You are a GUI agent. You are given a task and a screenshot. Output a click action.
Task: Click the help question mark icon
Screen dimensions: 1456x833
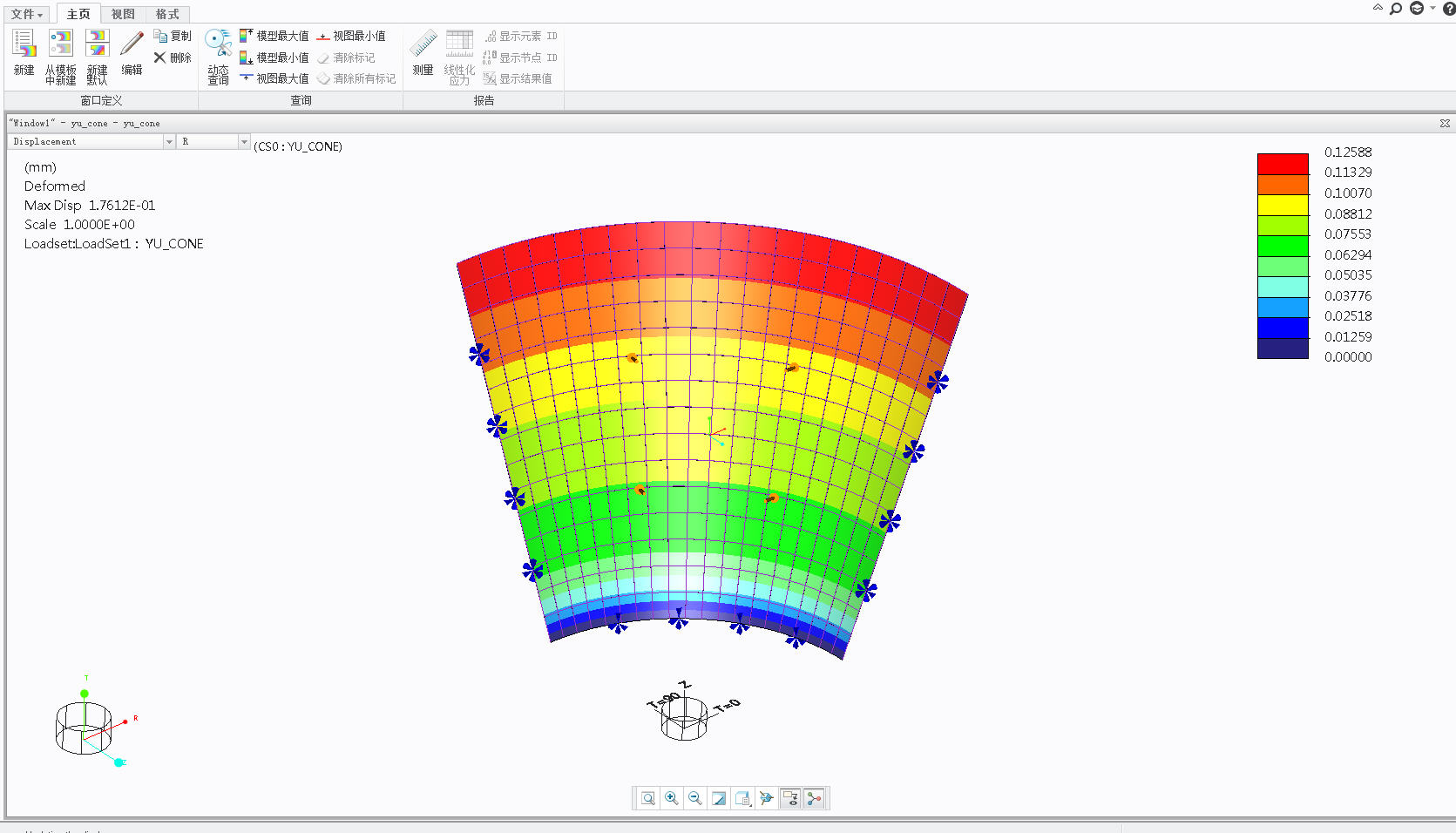1449,9
